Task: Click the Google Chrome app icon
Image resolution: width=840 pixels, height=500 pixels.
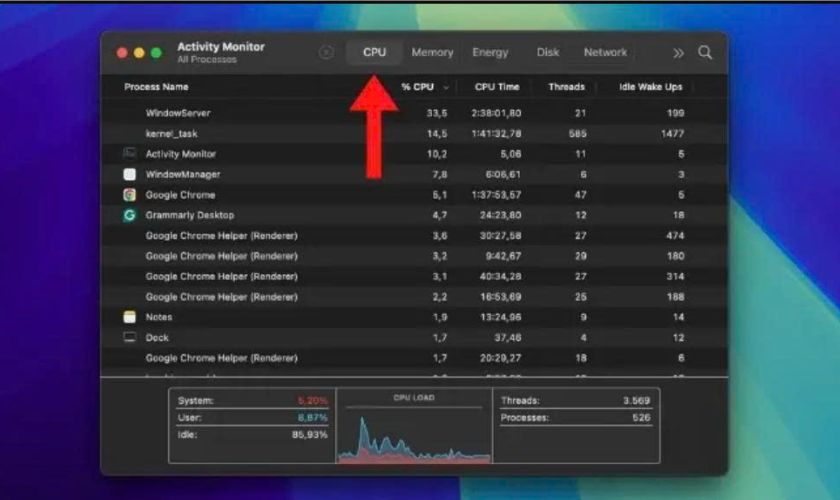Action: tap(129, 195)
